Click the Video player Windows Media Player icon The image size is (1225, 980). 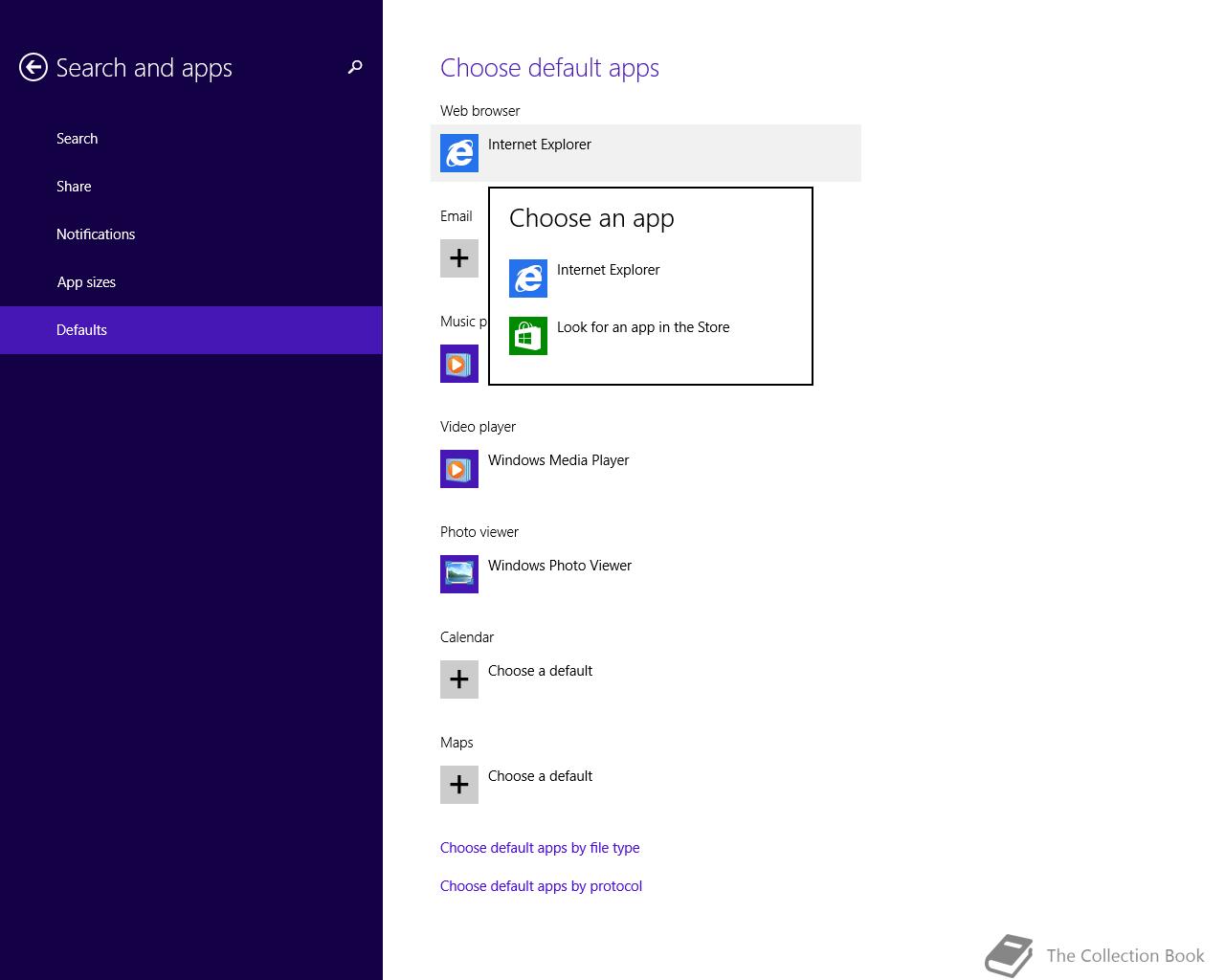459,469
